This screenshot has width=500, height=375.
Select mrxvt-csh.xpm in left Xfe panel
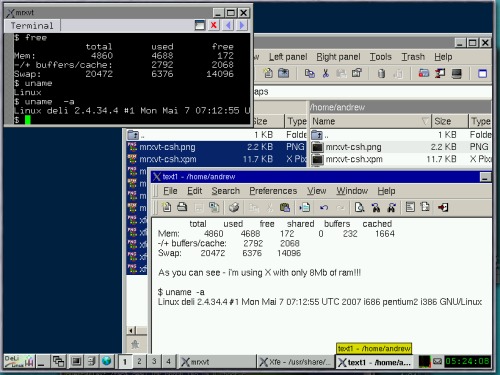tap(216, 159)
